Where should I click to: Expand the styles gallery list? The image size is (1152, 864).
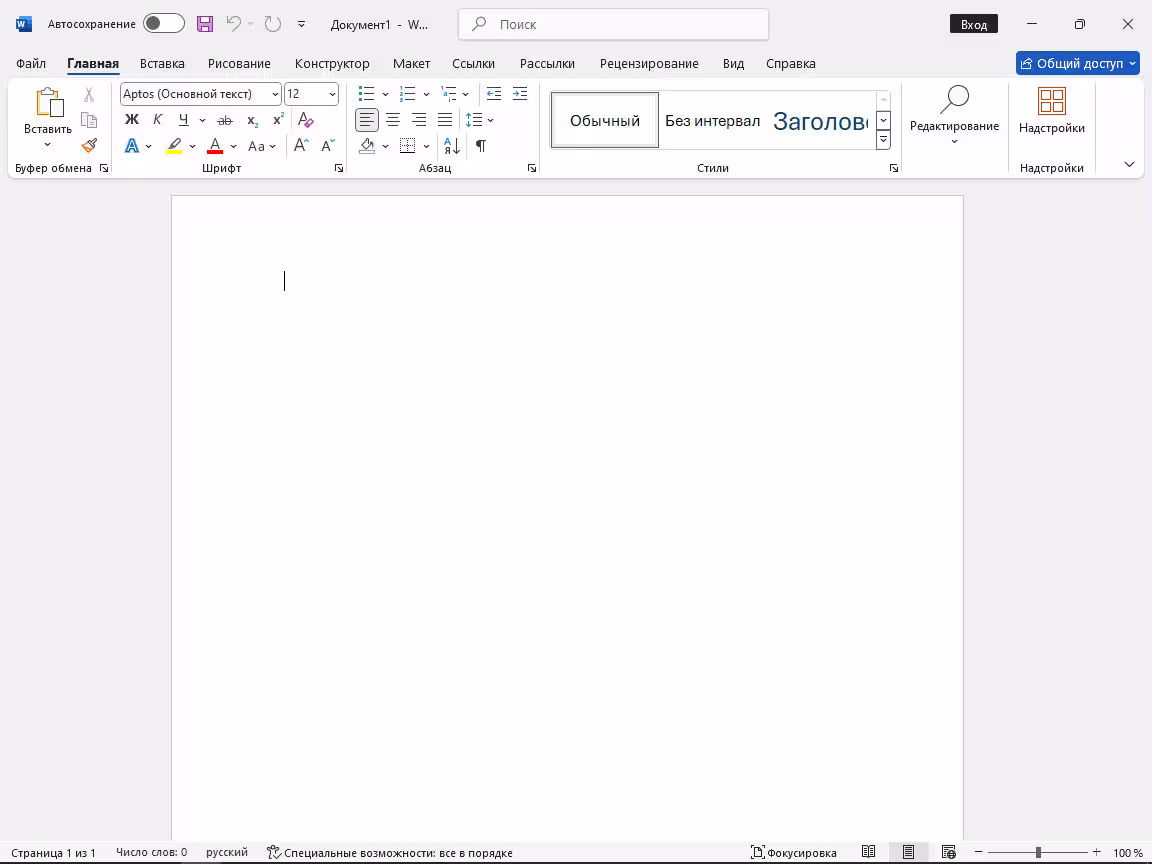pyautogui.click(x=883, y=140)
